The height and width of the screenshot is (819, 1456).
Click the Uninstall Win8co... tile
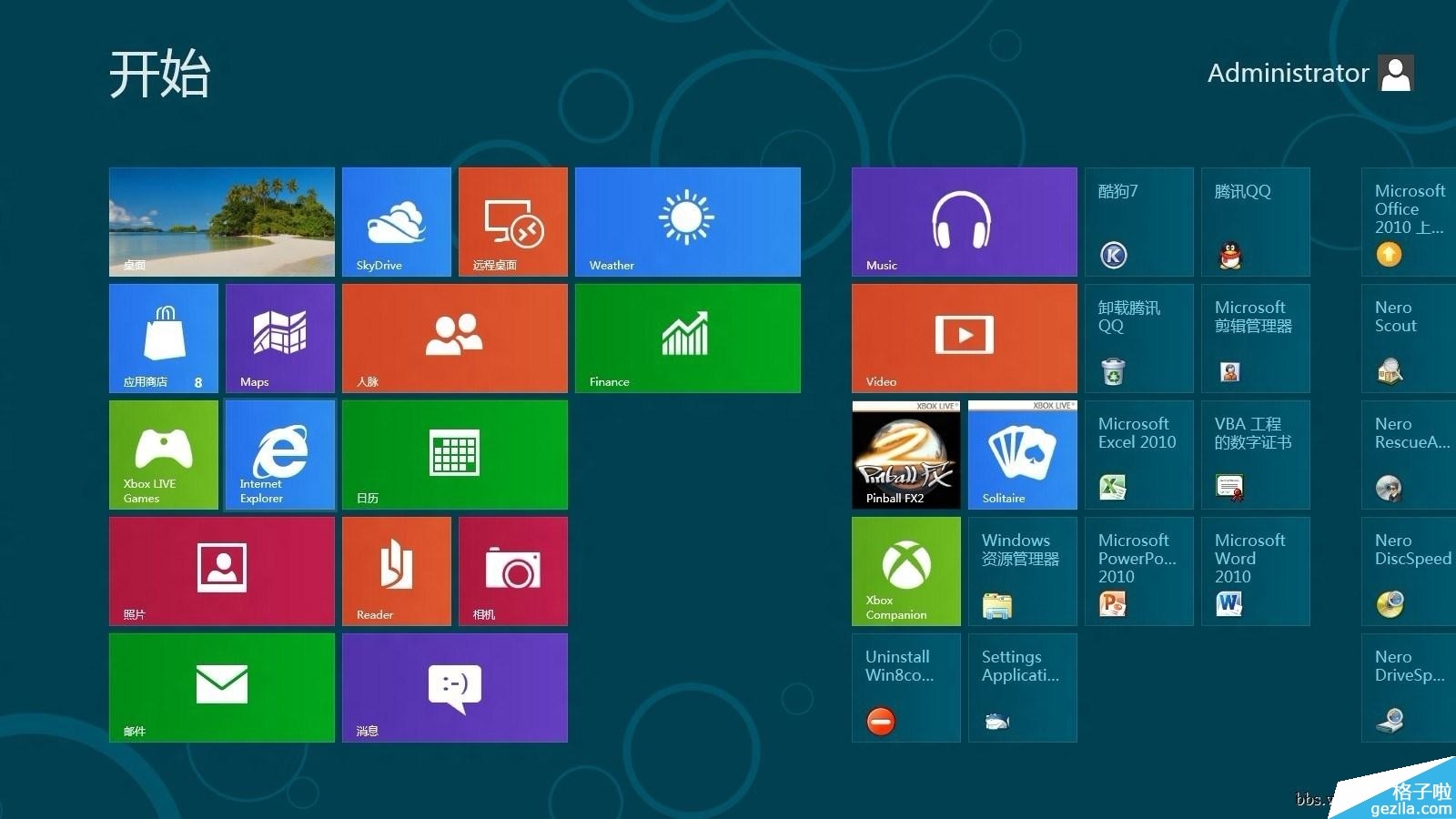[906, 688]
